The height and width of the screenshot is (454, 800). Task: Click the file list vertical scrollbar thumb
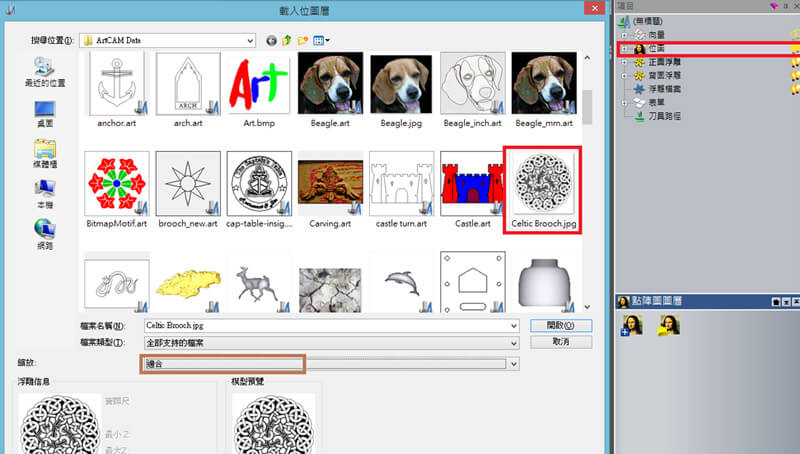click(587, 107)
